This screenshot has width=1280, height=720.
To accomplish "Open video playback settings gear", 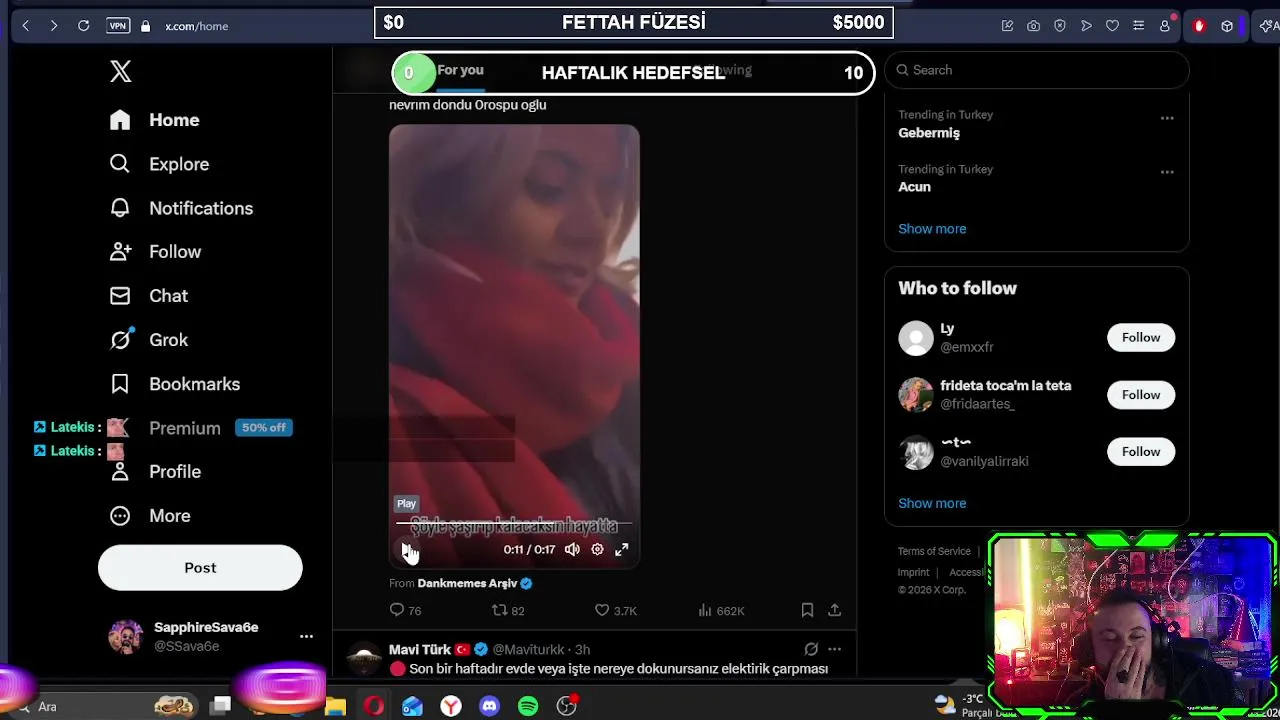I will tap(597, 549).
